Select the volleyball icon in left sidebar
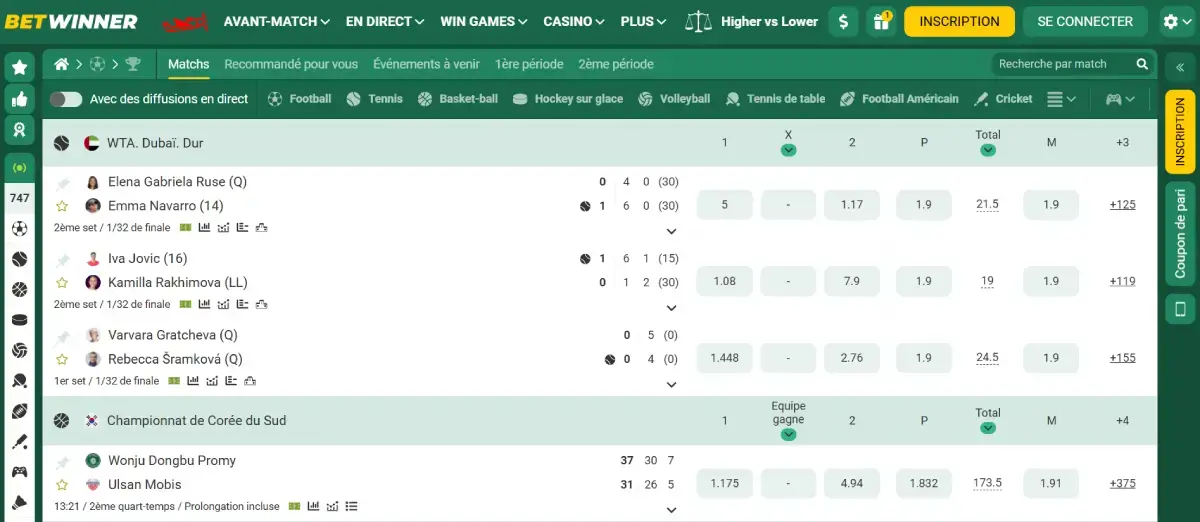 (19, 351)
